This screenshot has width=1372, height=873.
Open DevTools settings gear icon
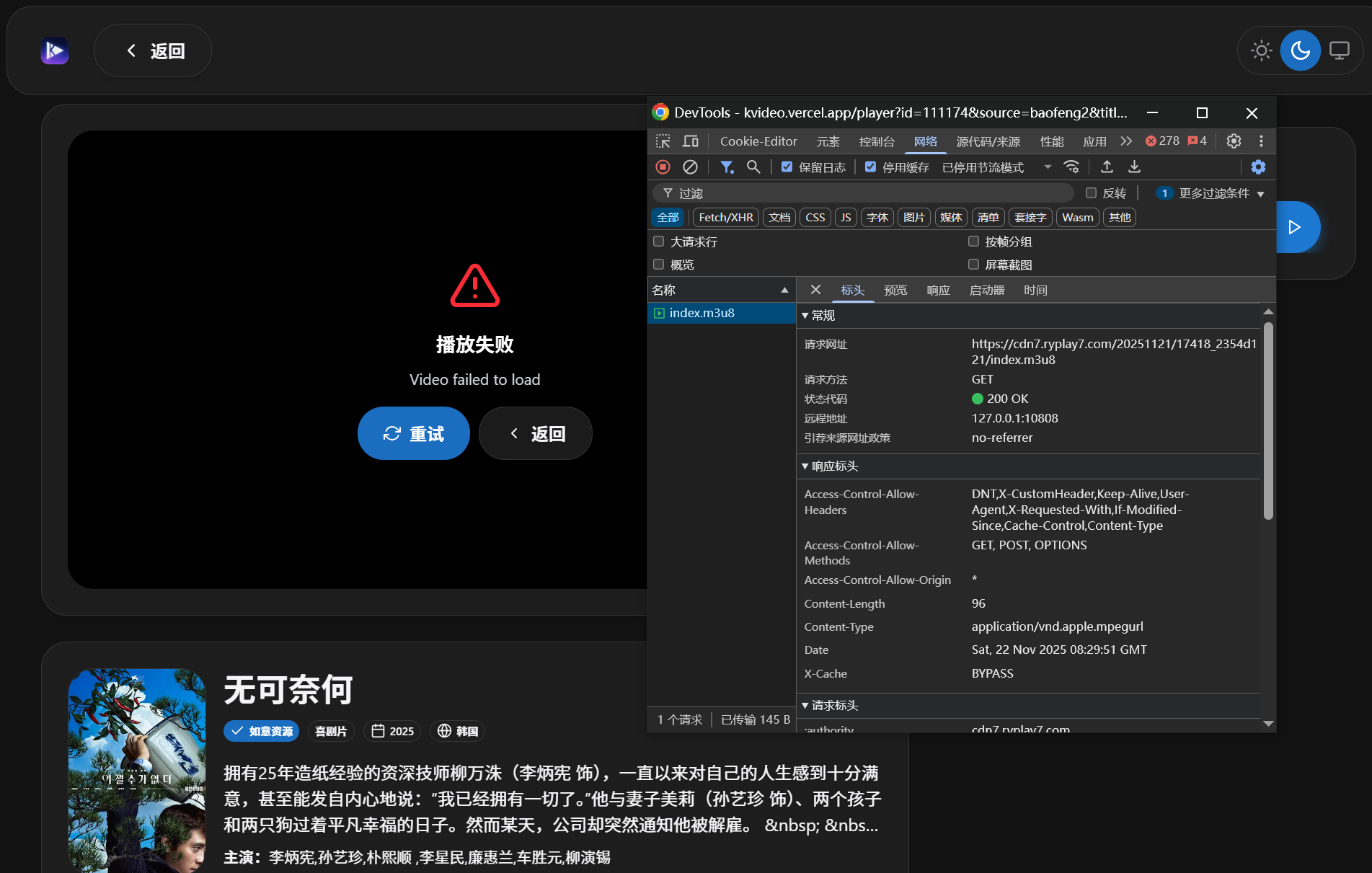point(1234,141)
